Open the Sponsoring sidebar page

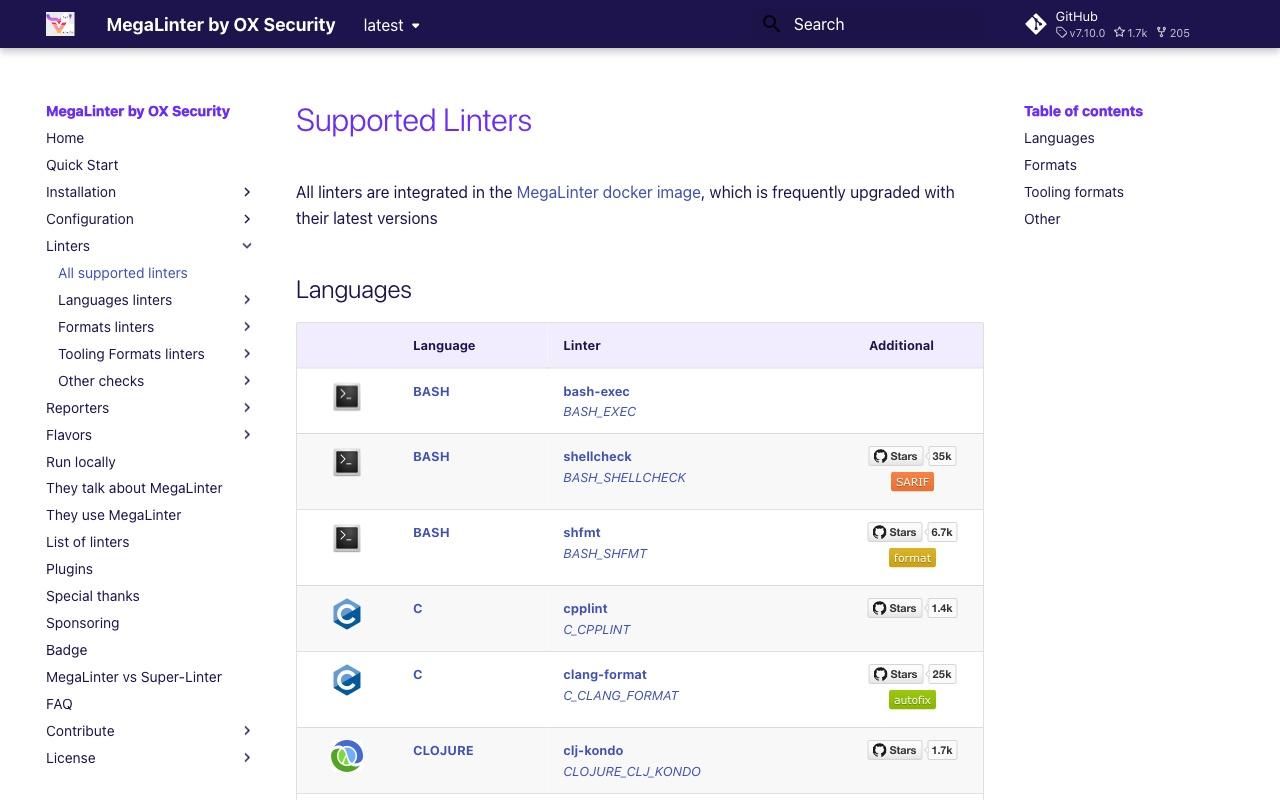tap(82, 623)
